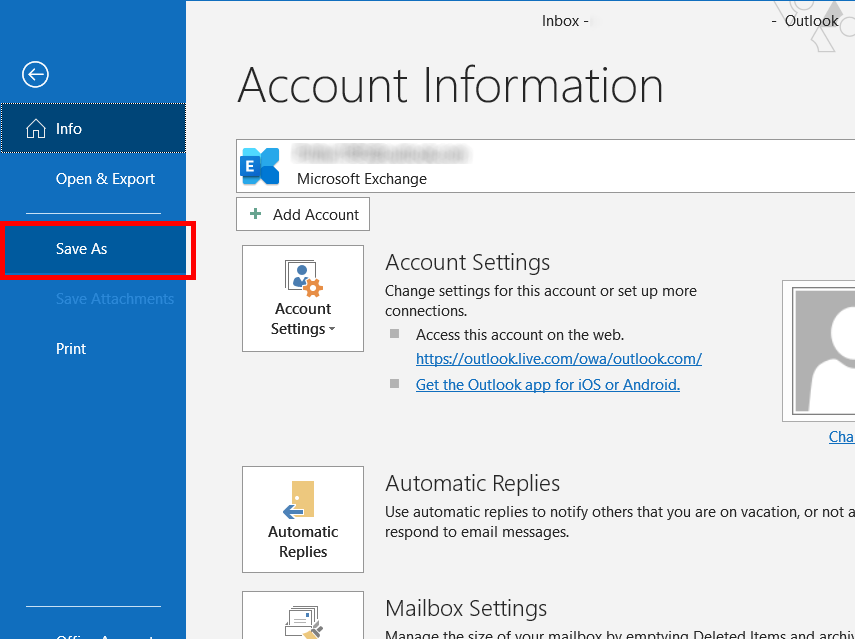Follow the Get the Outlook app link
Screen dimensions: 855x639
click(x=547, y=385)
